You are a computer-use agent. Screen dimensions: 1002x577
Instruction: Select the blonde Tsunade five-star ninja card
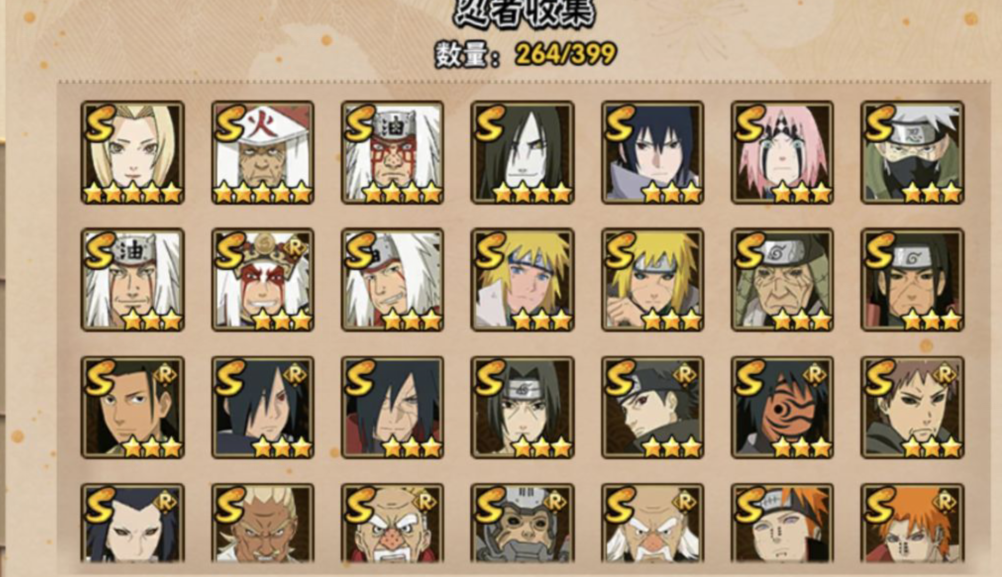click(132, 152)
